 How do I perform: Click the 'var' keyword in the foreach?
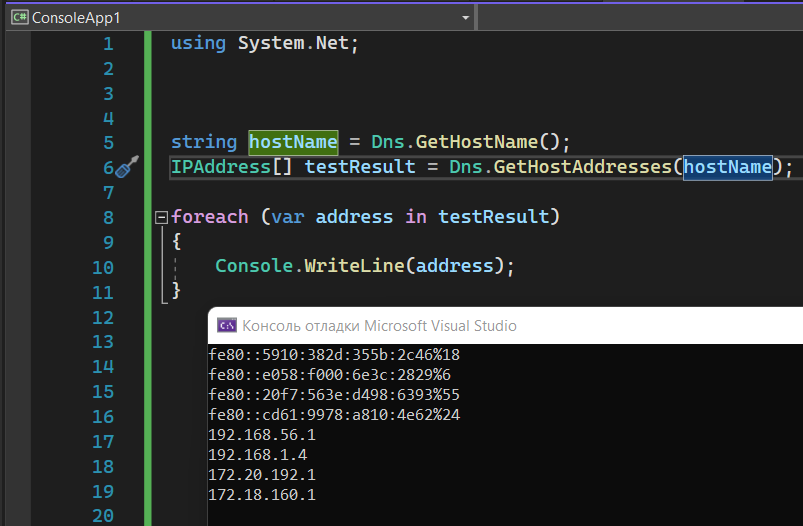[288, 217]
